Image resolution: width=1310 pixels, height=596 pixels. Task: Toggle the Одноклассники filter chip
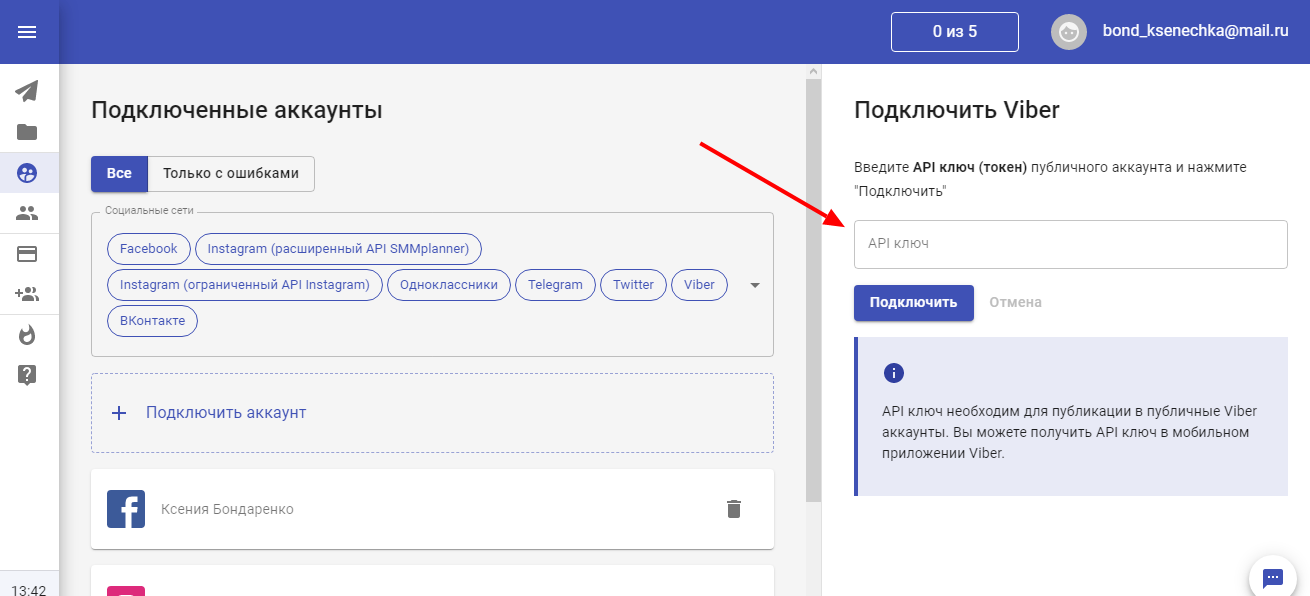[449, 285]
